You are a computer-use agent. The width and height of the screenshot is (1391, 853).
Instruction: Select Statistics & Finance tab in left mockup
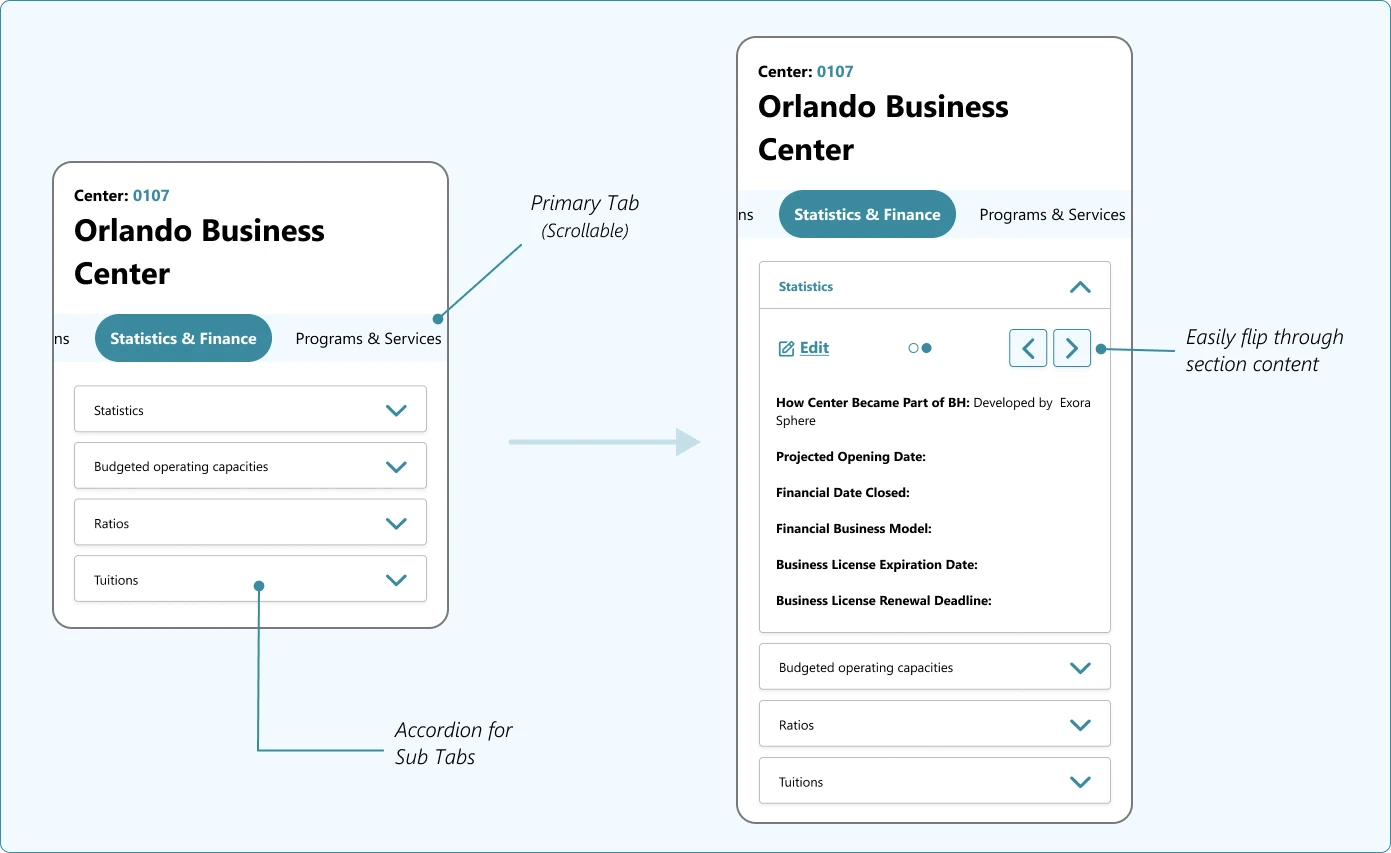click(183, 338)
